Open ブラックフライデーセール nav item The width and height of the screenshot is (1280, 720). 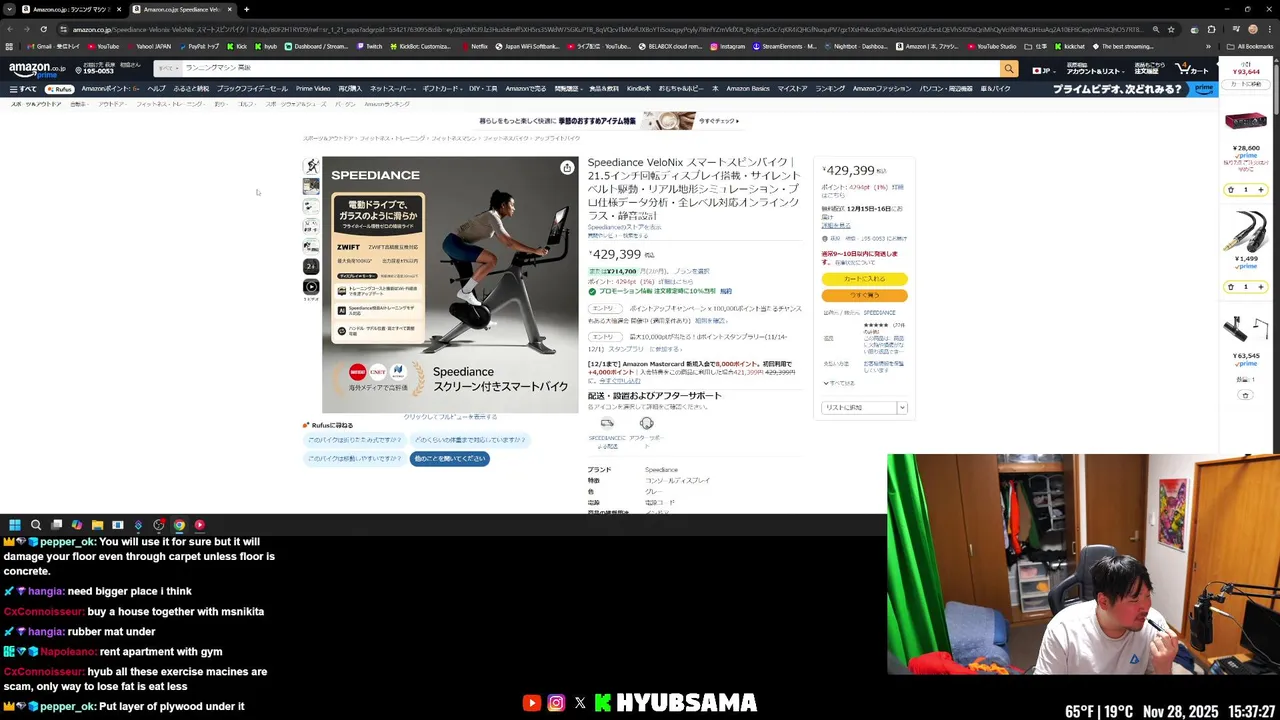coord(252,89)
